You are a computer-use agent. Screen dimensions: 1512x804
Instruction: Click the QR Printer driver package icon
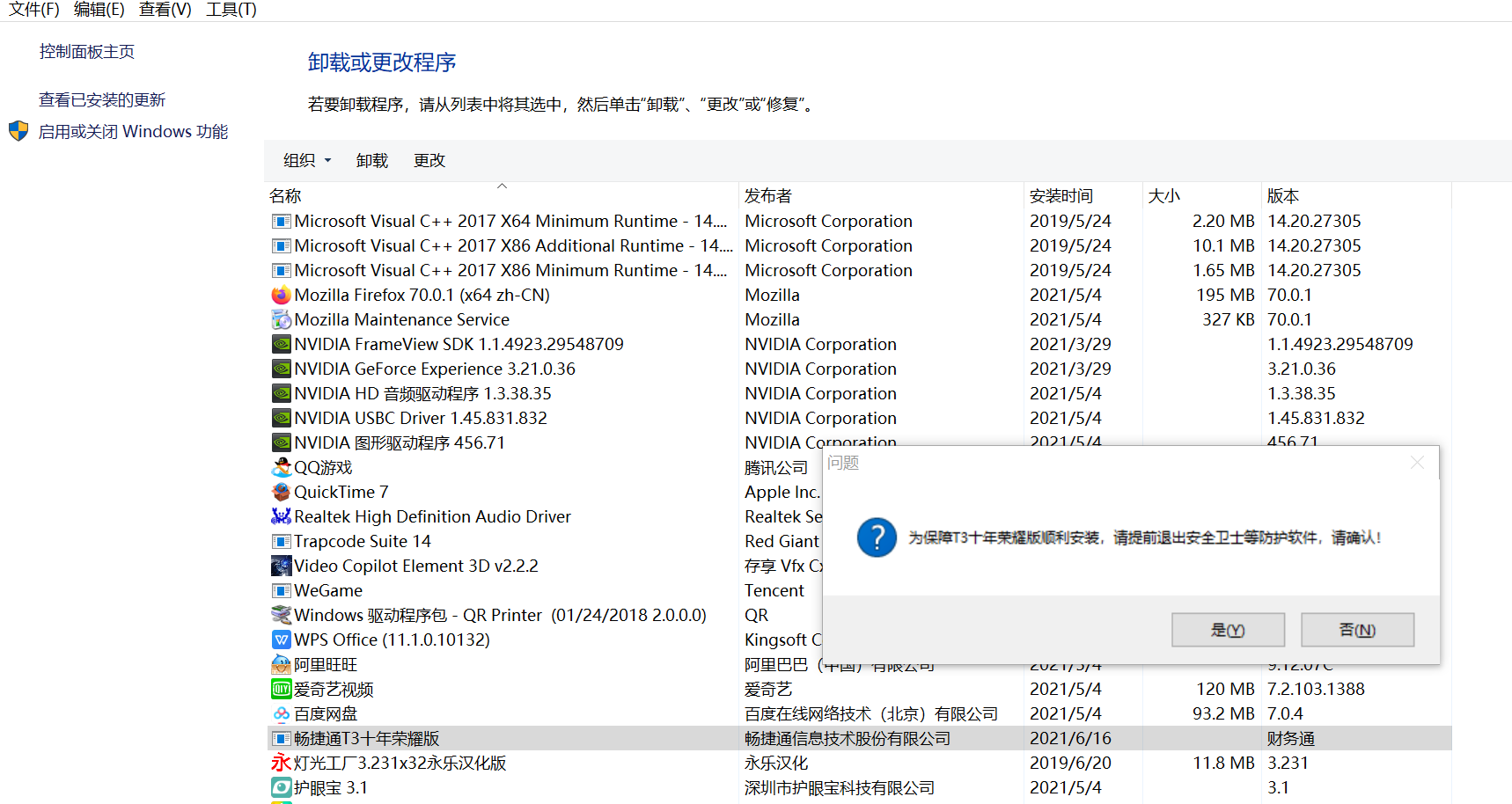(x=281, y=615)
